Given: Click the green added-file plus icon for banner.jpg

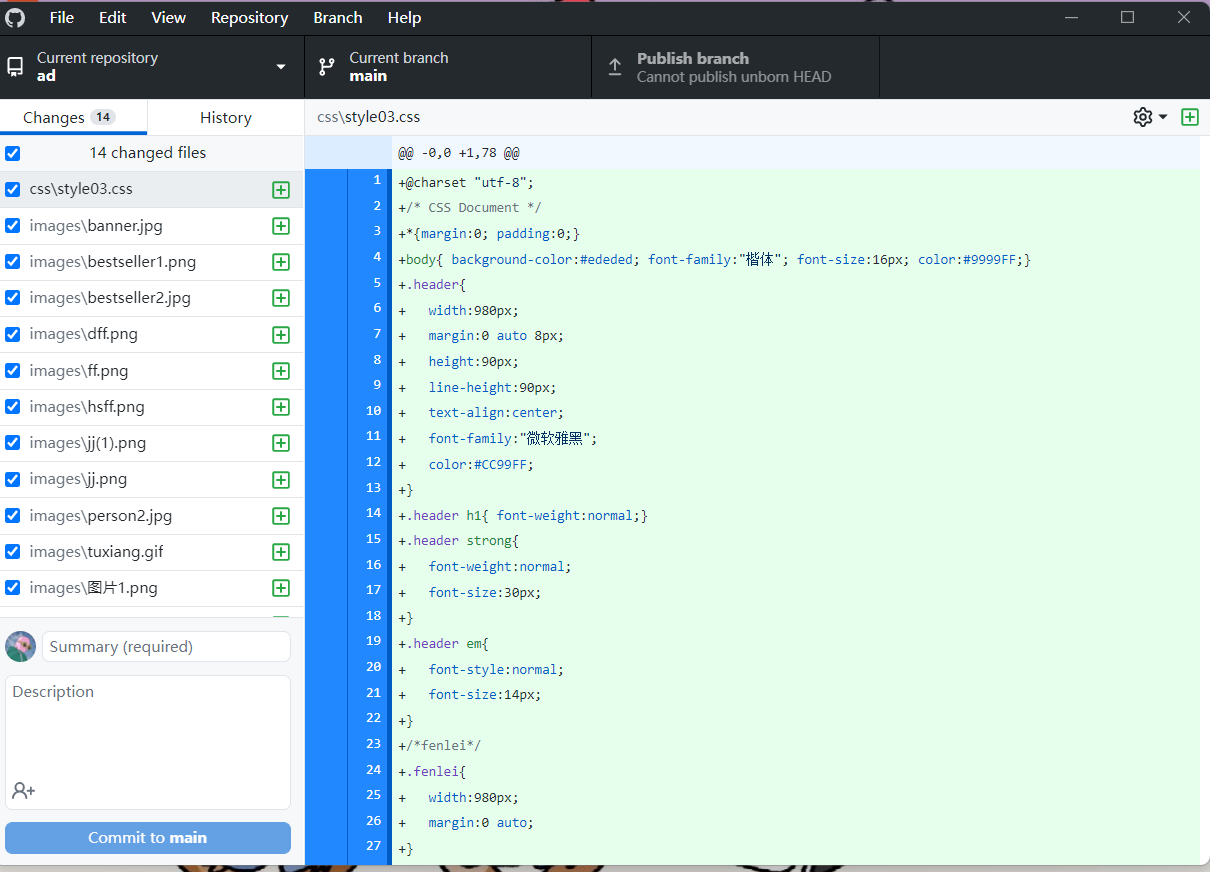Looking at the screenshot, I should click(281, 226).
